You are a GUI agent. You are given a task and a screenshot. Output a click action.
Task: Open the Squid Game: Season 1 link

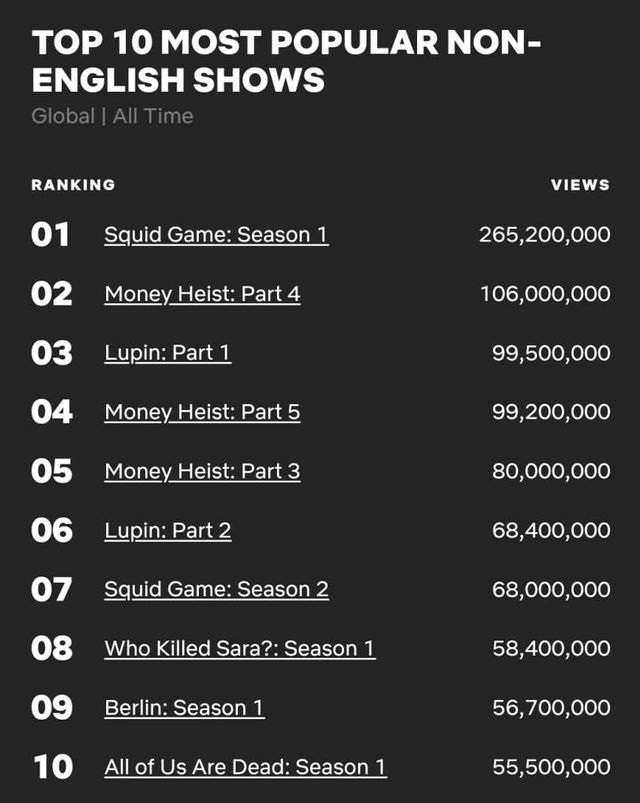coord(216,235)
